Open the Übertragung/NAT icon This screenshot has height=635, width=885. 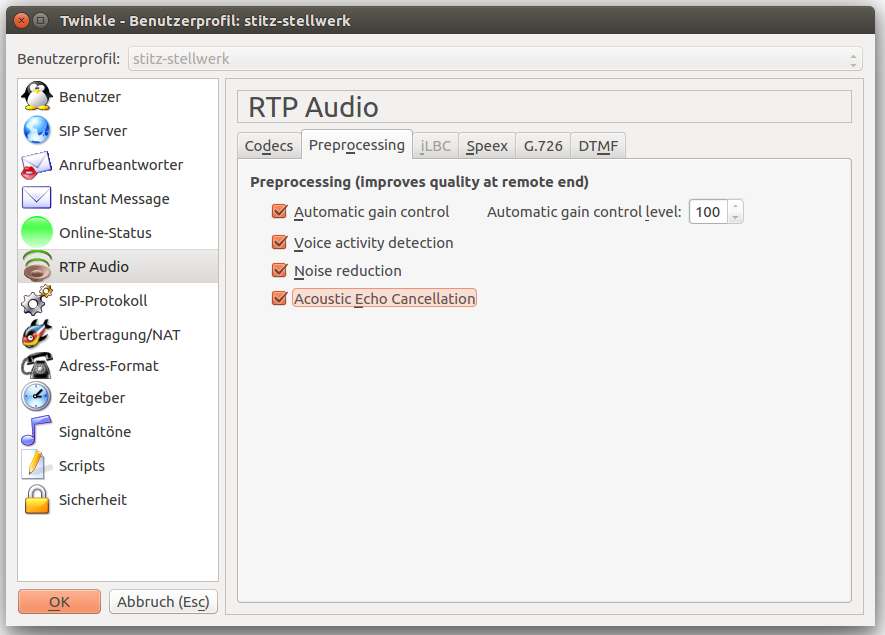[37, 334]
